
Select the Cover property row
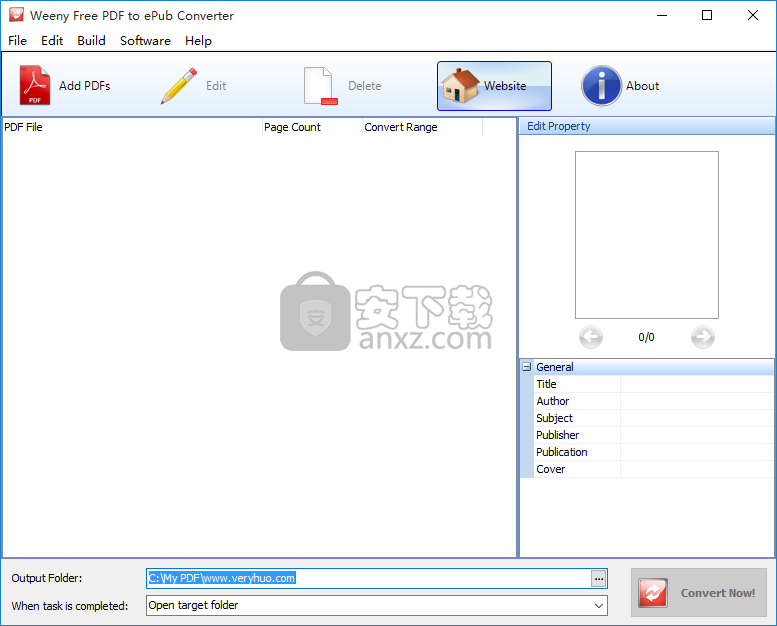pos(654,469)
